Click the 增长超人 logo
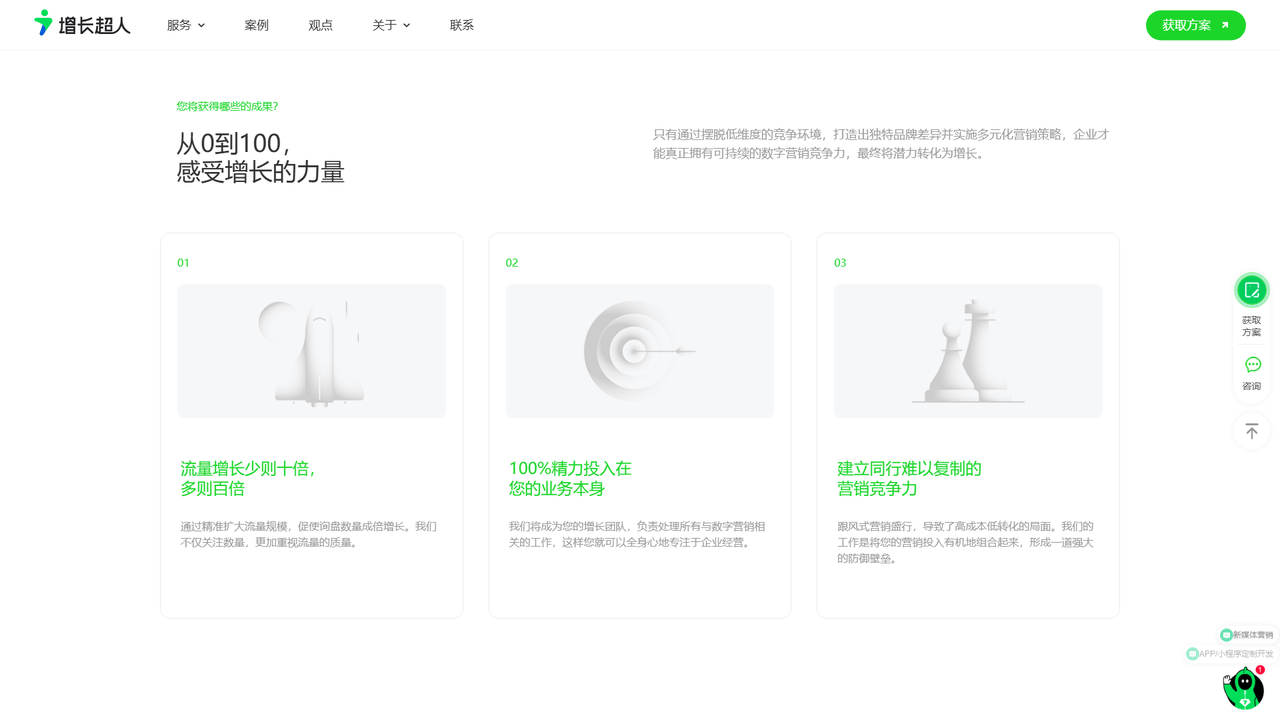 tap(82, 24)
